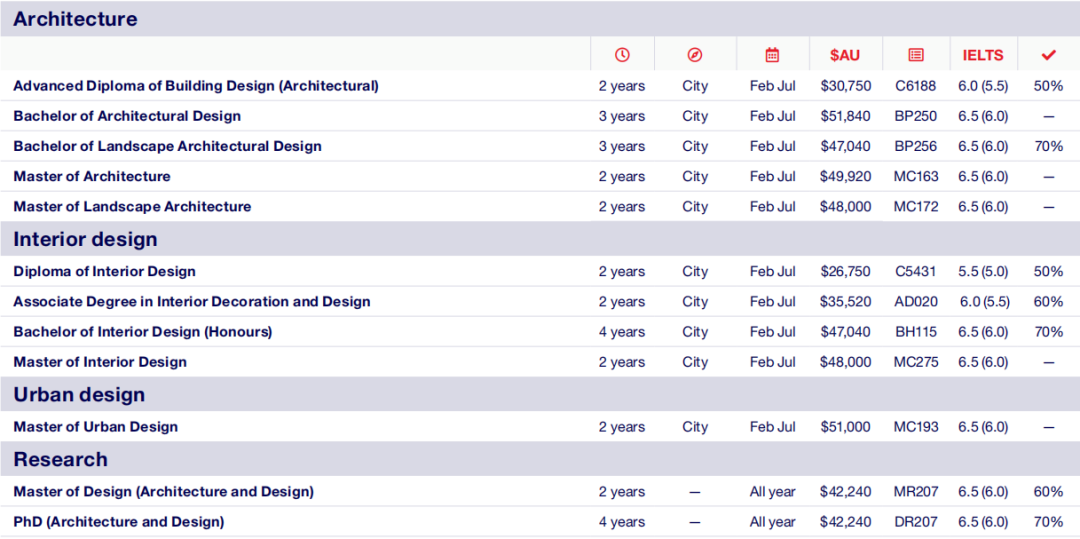This screenshot has height=539, width=1080.
Task: Click program code C5431
Action: (915, 271)
